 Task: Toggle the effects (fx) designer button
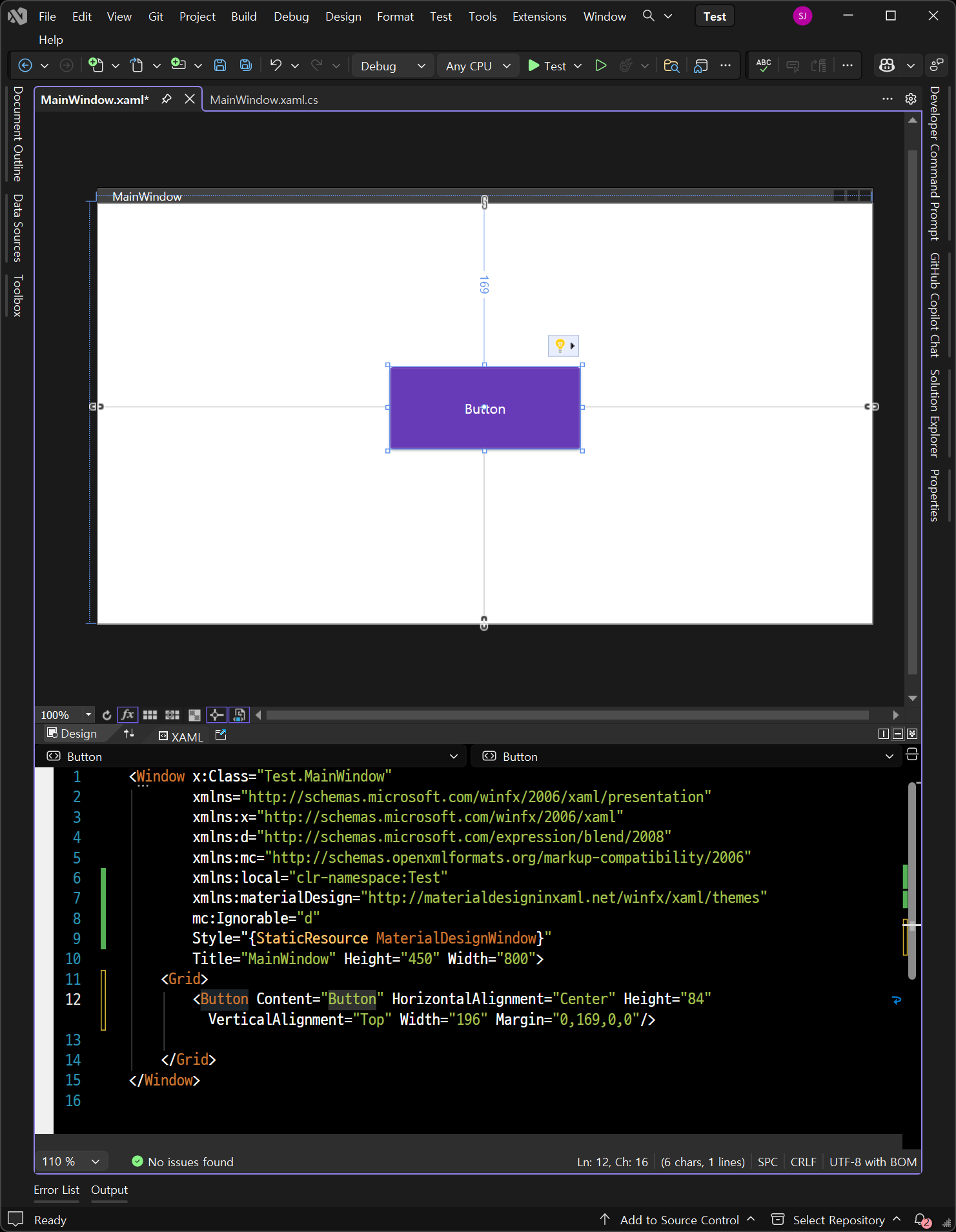point(128,715)
